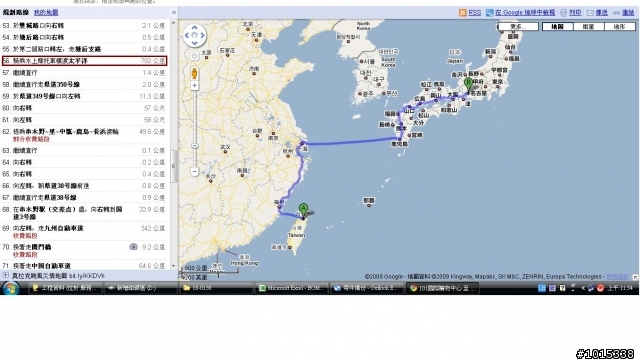Viewport: 640px width, 362px height.
Task: Select step 71 中國自動車道
Action: [x=84, y=266]
